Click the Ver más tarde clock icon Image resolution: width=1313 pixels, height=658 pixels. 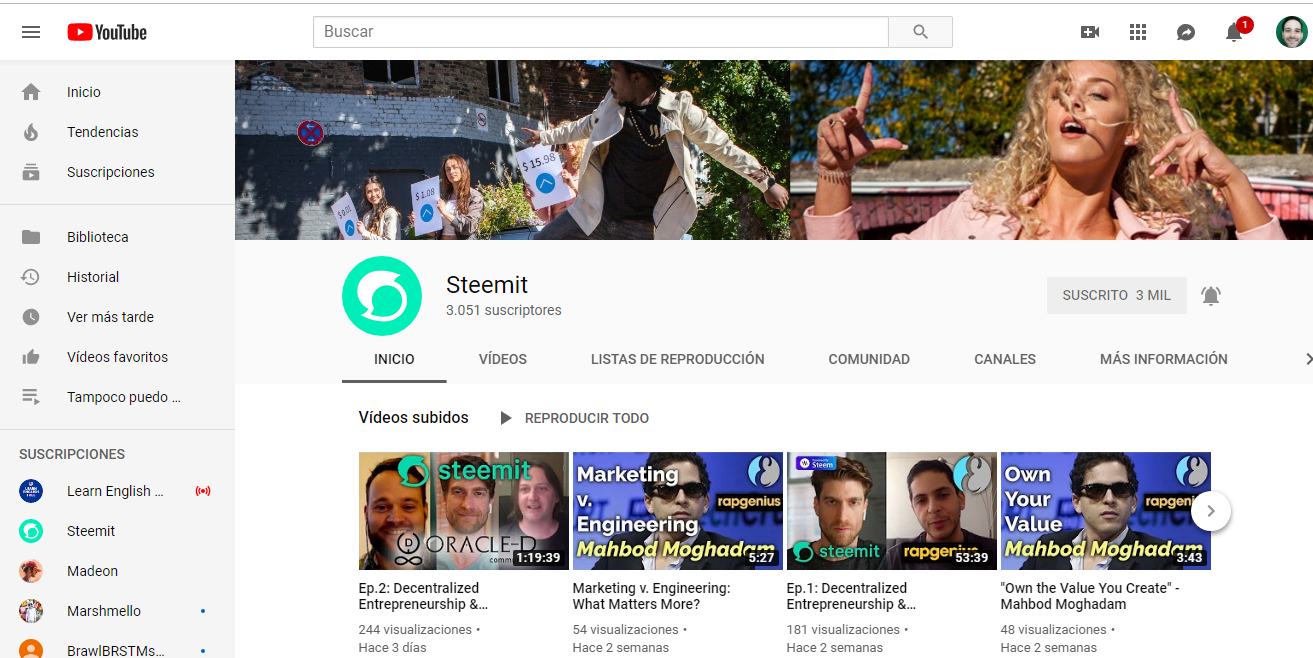(31, 317)
